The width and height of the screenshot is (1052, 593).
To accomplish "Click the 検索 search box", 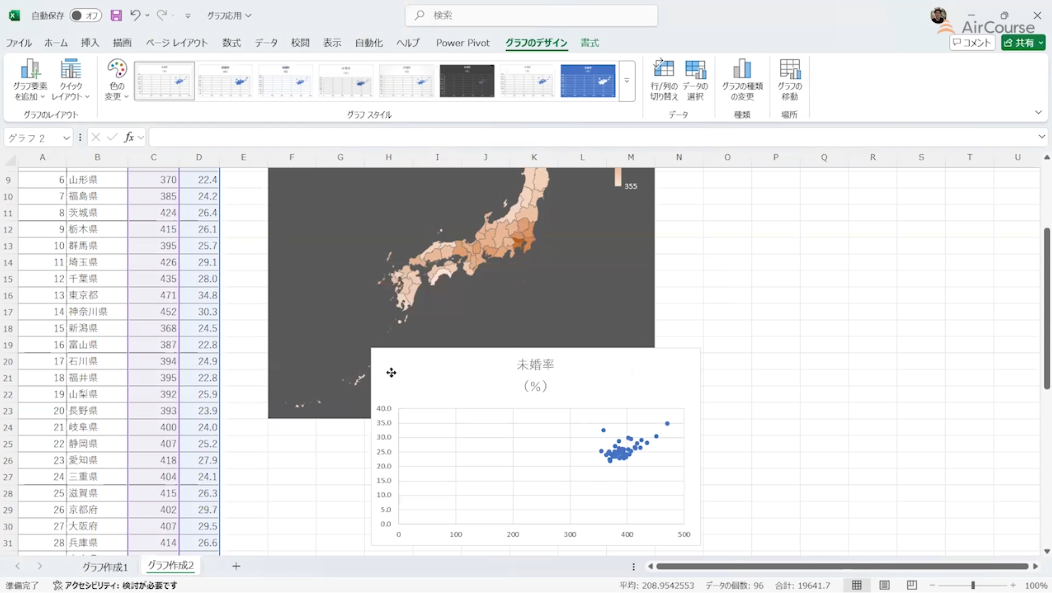I will pos(532,15).
